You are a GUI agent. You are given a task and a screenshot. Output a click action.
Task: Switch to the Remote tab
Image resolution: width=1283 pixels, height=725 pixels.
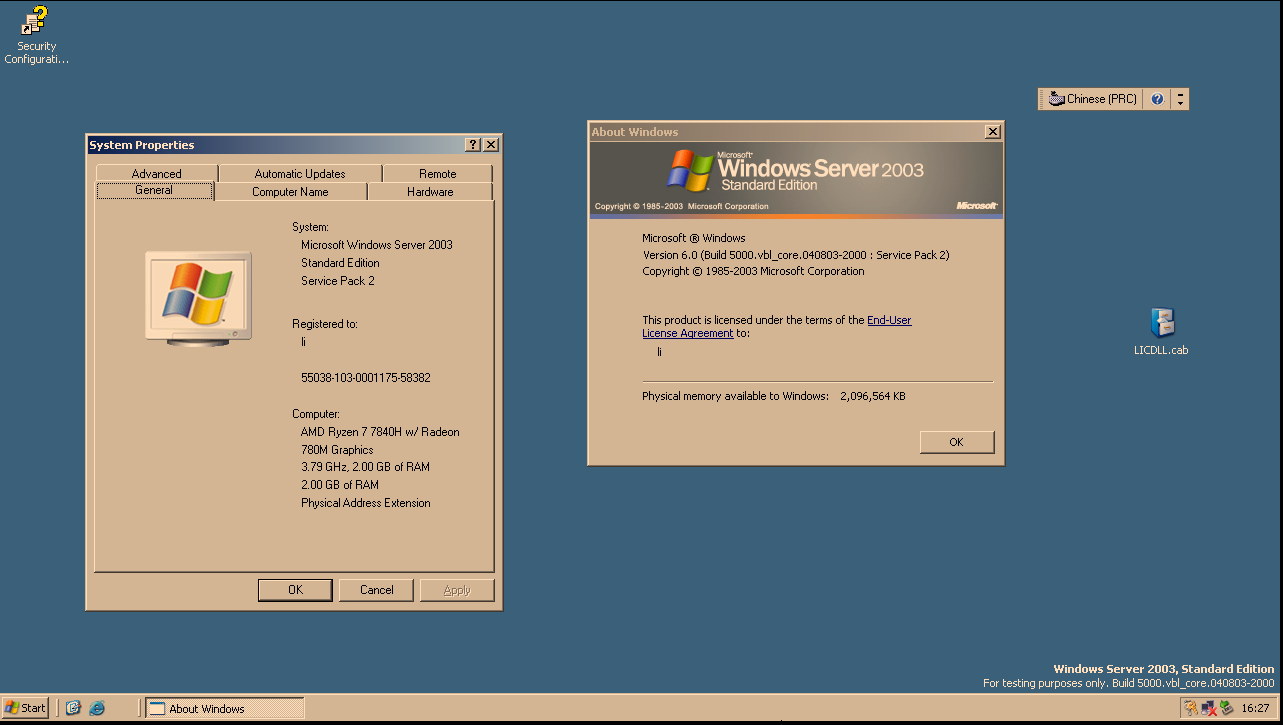[x=438, y=173]
